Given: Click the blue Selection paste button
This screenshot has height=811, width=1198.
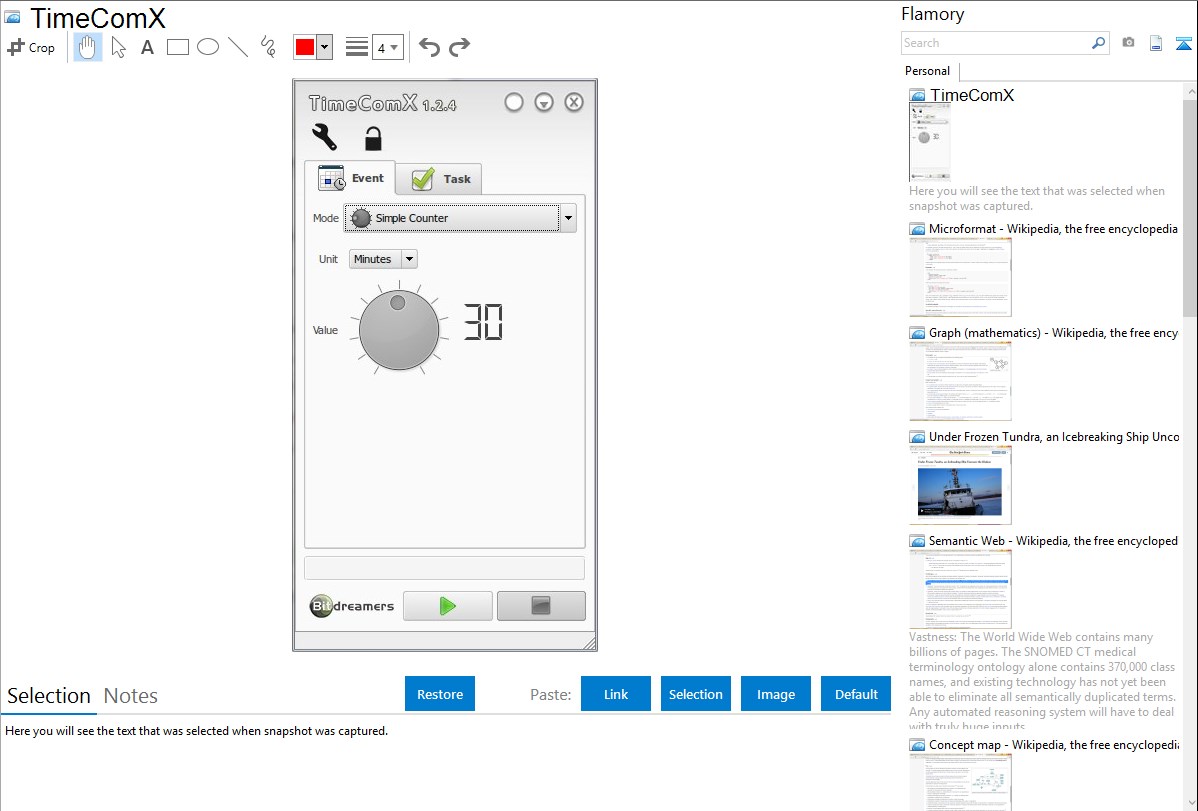Looking at the screenshot, I should (x=696, y=694).
